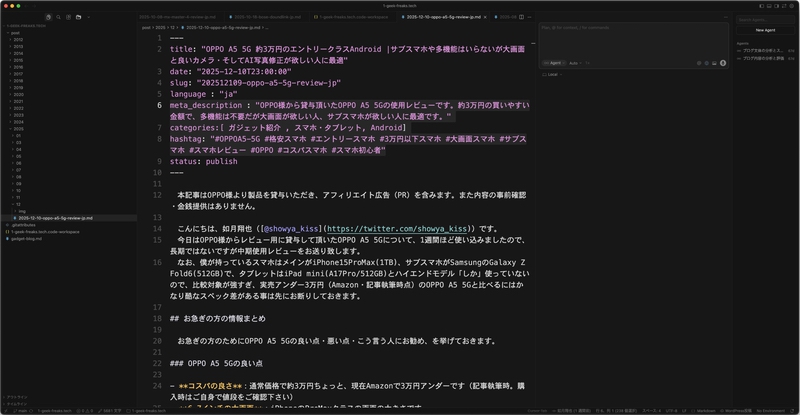Toggle the secondary sidebar layout icon

(x=777, y=6)
